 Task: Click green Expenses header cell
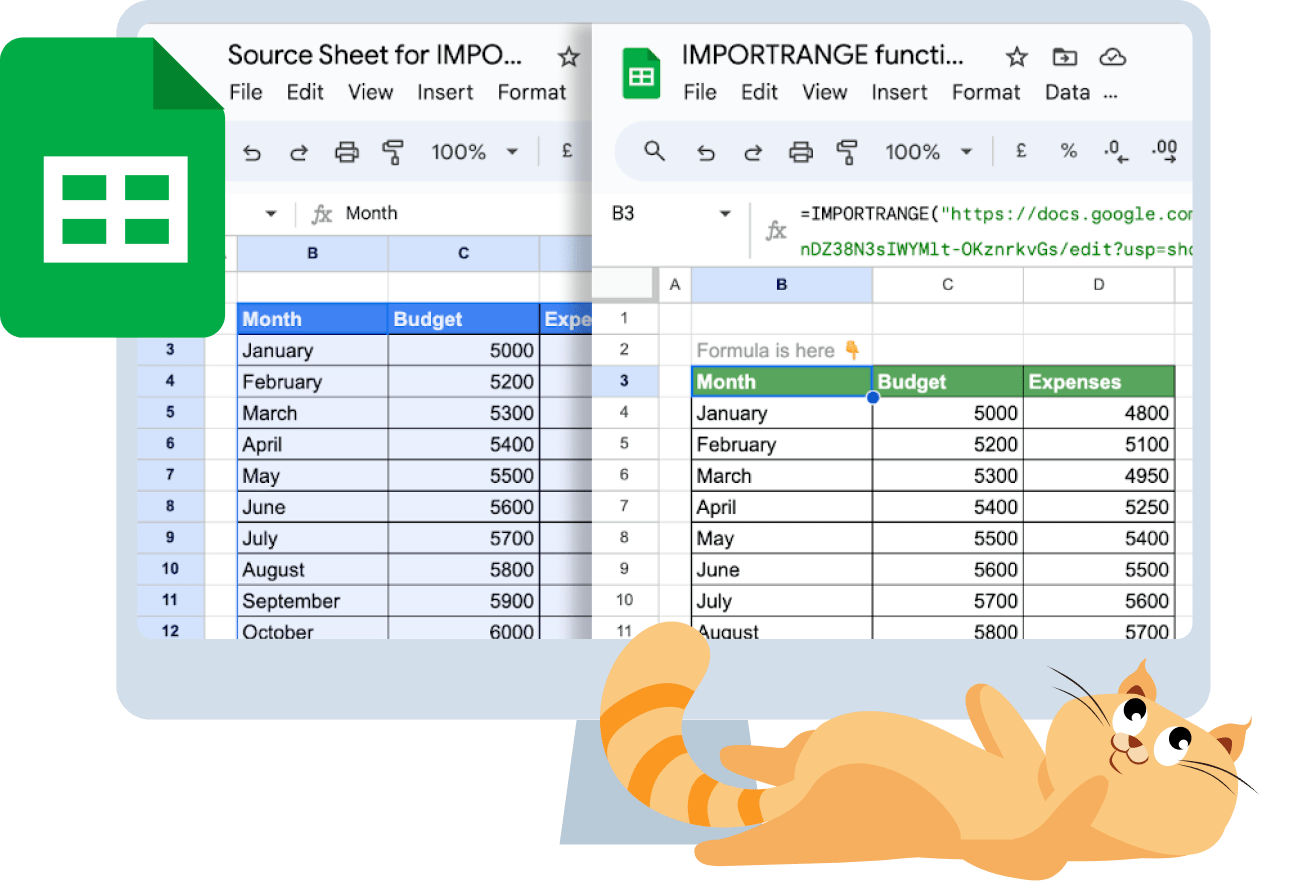tap(1099, 382)
